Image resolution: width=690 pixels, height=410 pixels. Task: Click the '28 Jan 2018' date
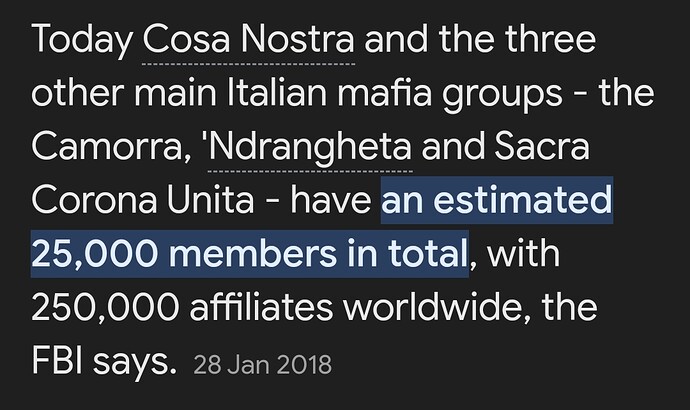(262, 365)
